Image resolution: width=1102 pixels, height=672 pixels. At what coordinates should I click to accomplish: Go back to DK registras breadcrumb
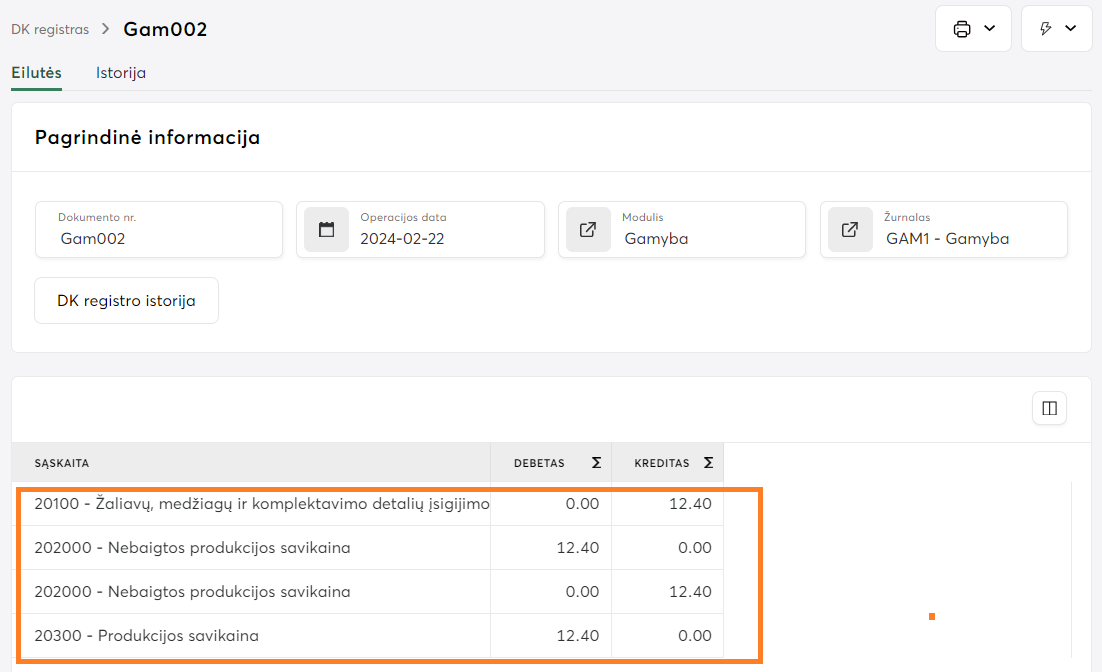point(50,30)
